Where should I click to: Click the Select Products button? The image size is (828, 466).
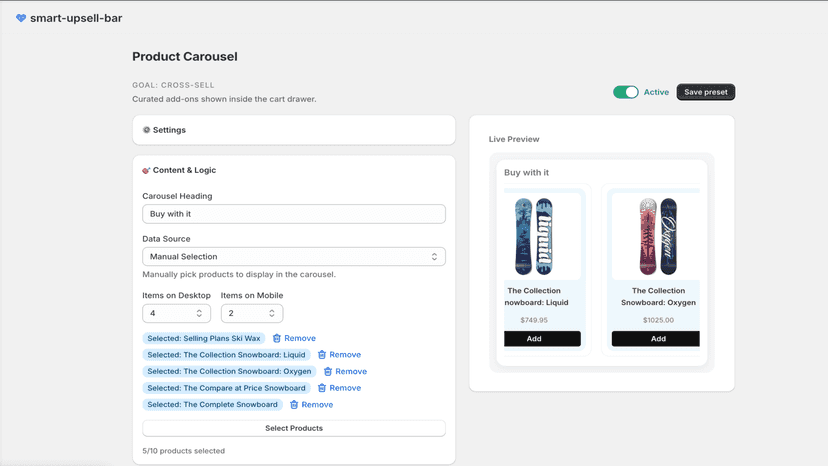pyautogui.click(x=294, y=428)
